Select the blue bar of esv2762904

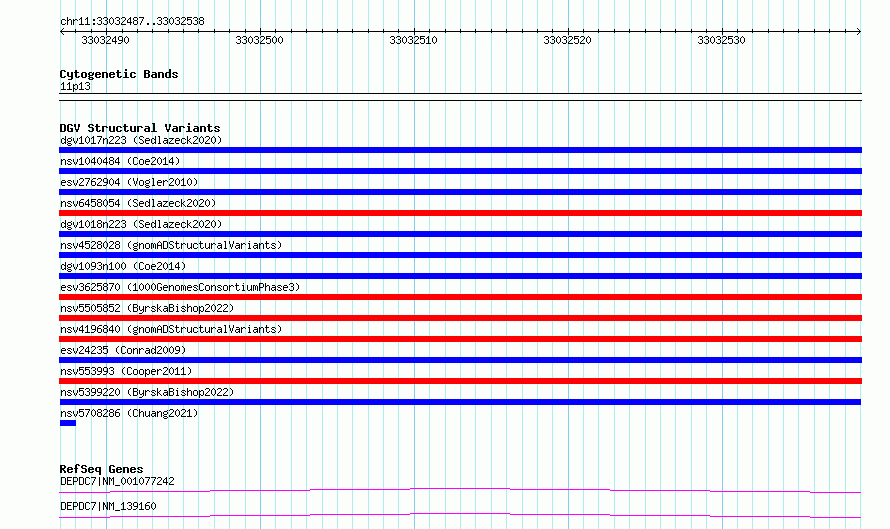pyautogui.click(x=460, y=192)
